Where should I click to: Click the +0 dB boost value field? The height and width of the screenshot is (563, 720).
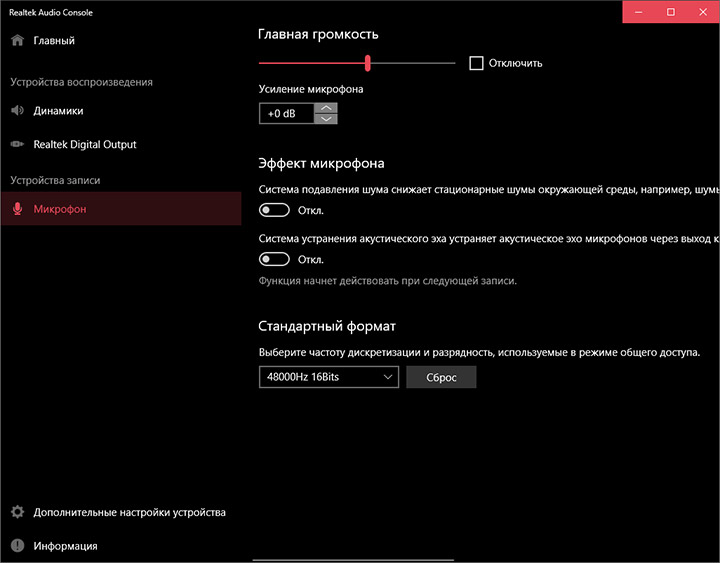pos(287,113)
